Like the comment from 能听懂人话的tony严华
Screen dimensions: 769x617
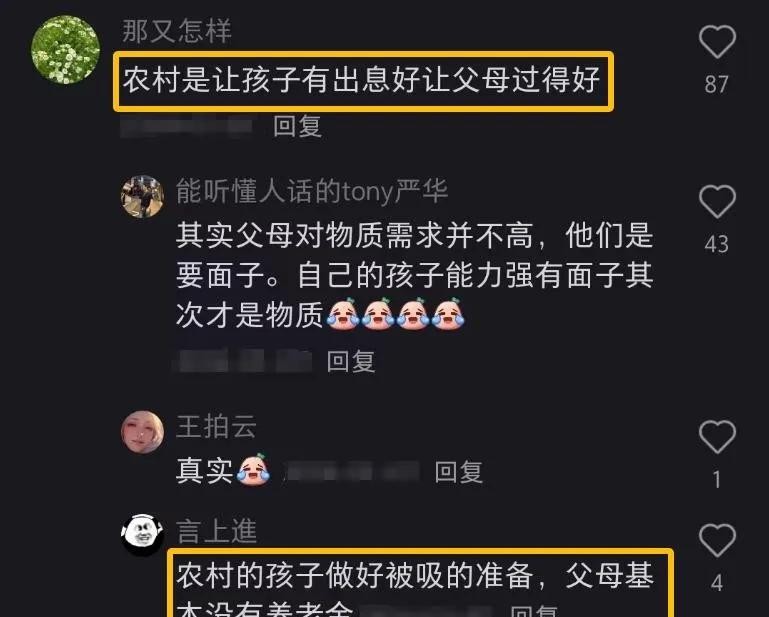click(x=717, y=202)
